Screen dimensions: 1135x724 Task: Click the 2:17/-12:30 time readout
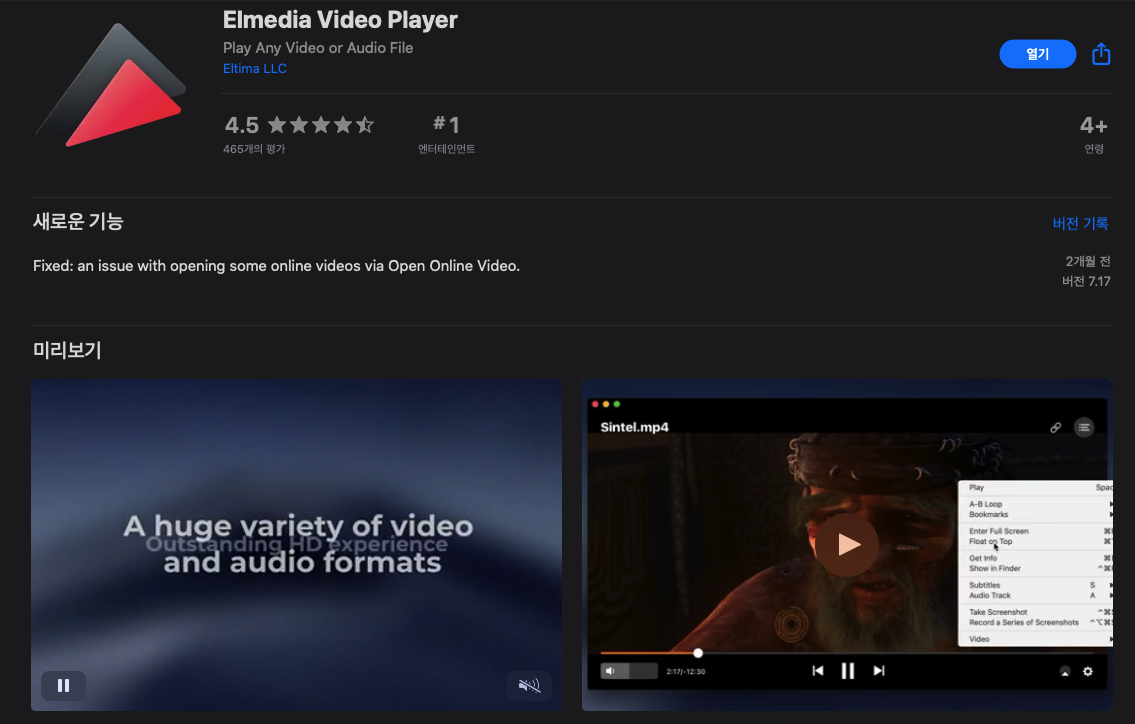pos(685,672)
